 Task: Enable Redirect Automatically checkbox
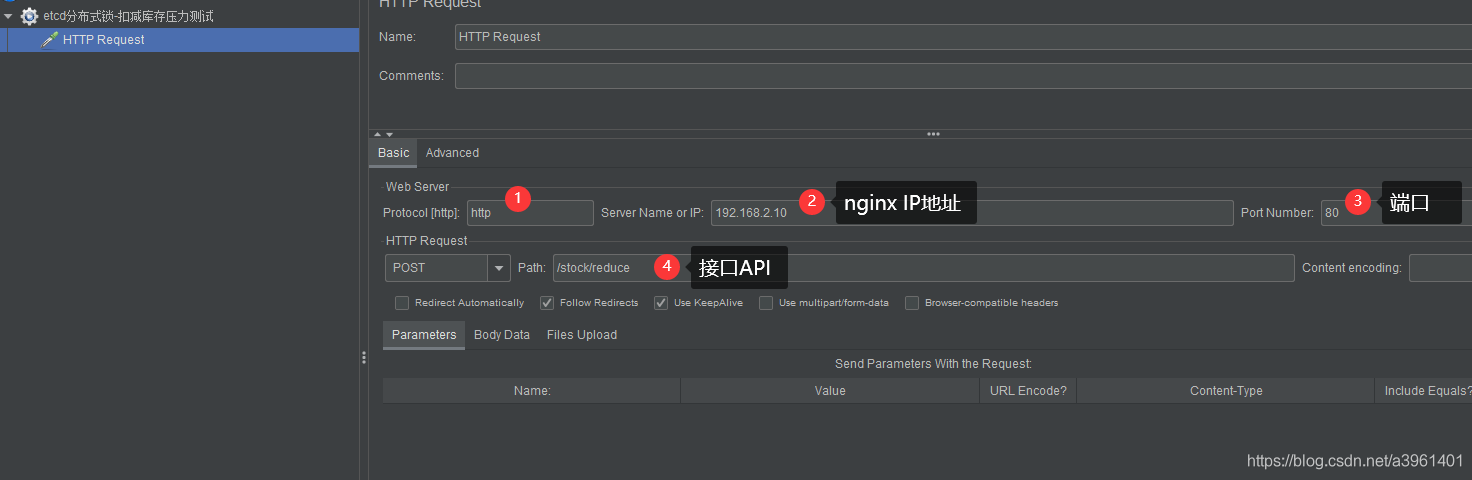[402, 303]
